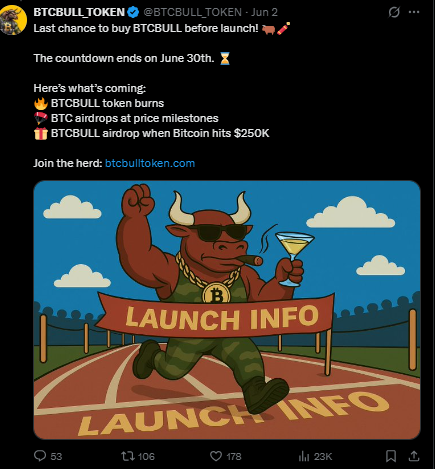Click the 106 reposts count

(146, 456)
